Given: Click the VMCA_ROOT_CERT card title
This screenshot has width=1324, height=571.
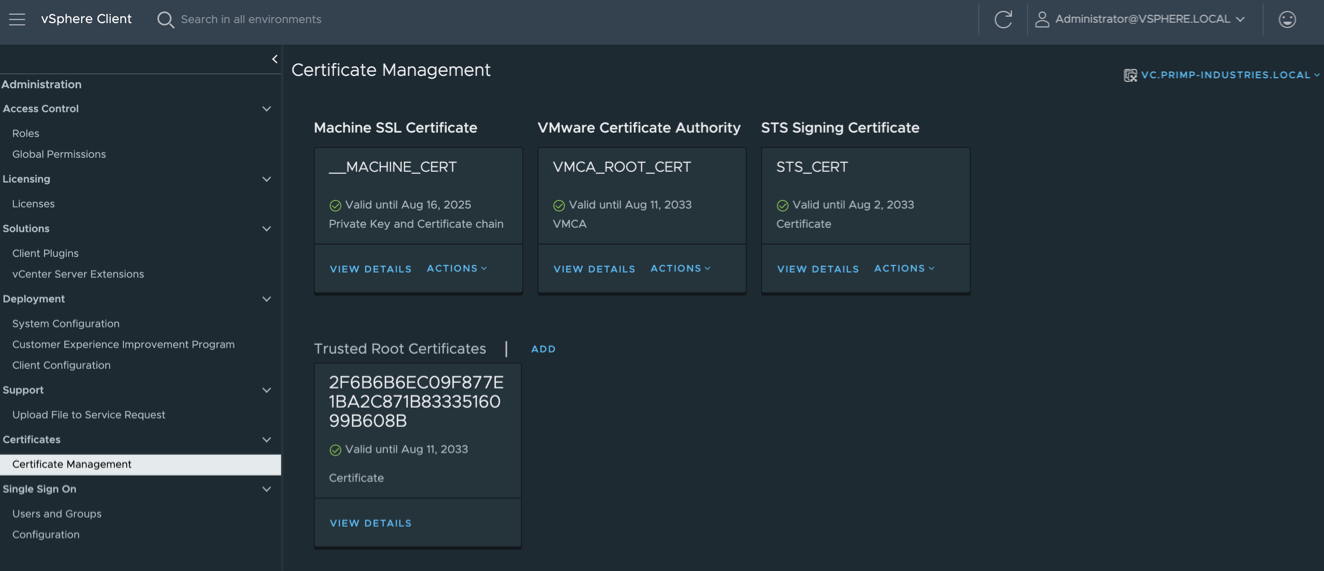Looking at the screenshot, I should click(622, 167).
